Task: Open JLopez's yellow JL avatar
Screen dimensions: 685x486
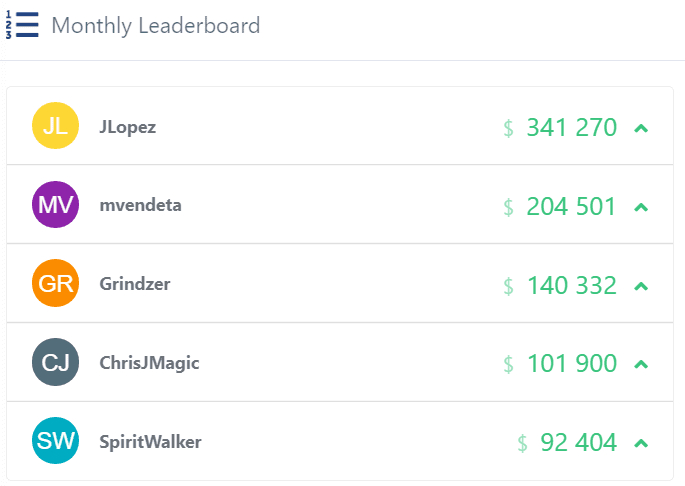Action: pos(55,126)
